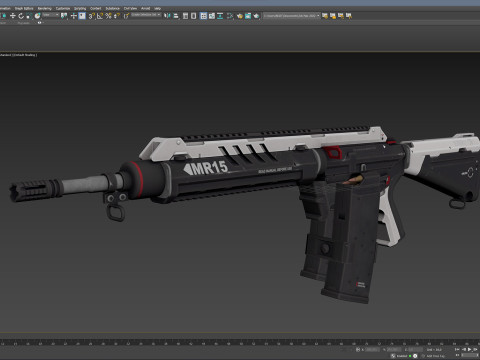This screenshot has height=360, width=480.
Task: Click the Z coordinate field
Action: (415, 350)
